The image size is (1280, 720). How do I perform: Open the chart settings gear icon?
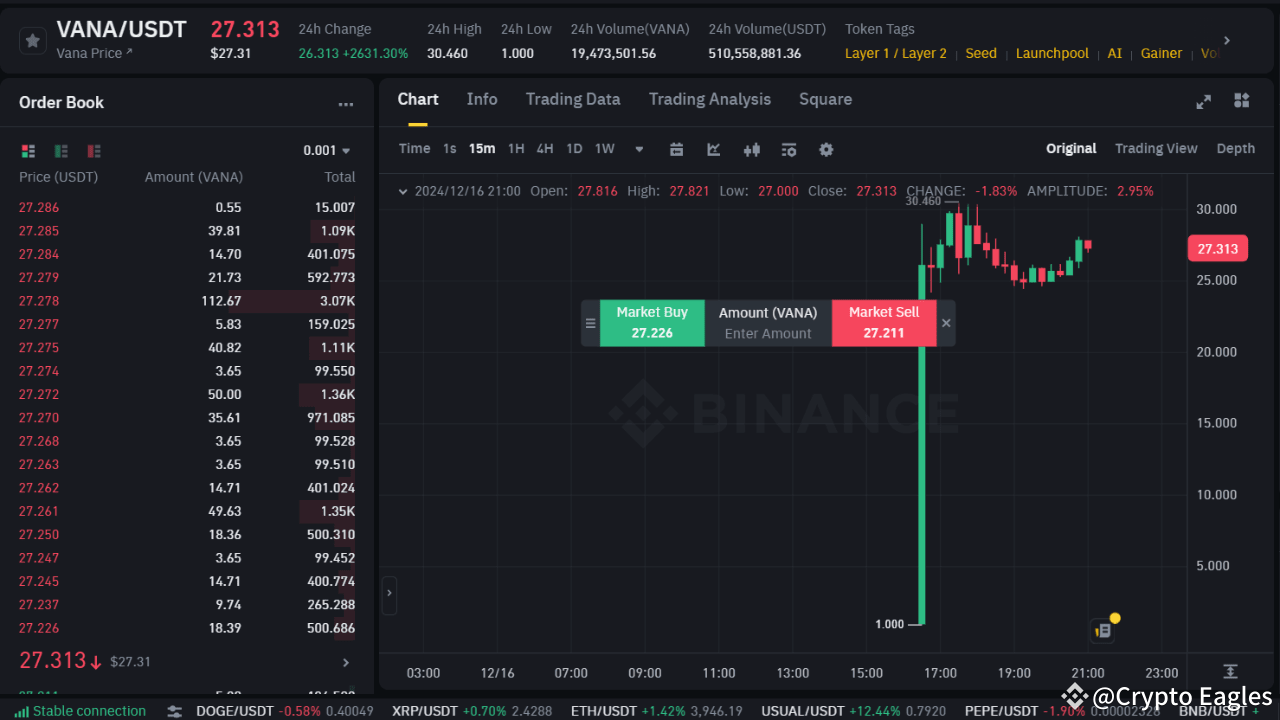(x=826, y=149)
